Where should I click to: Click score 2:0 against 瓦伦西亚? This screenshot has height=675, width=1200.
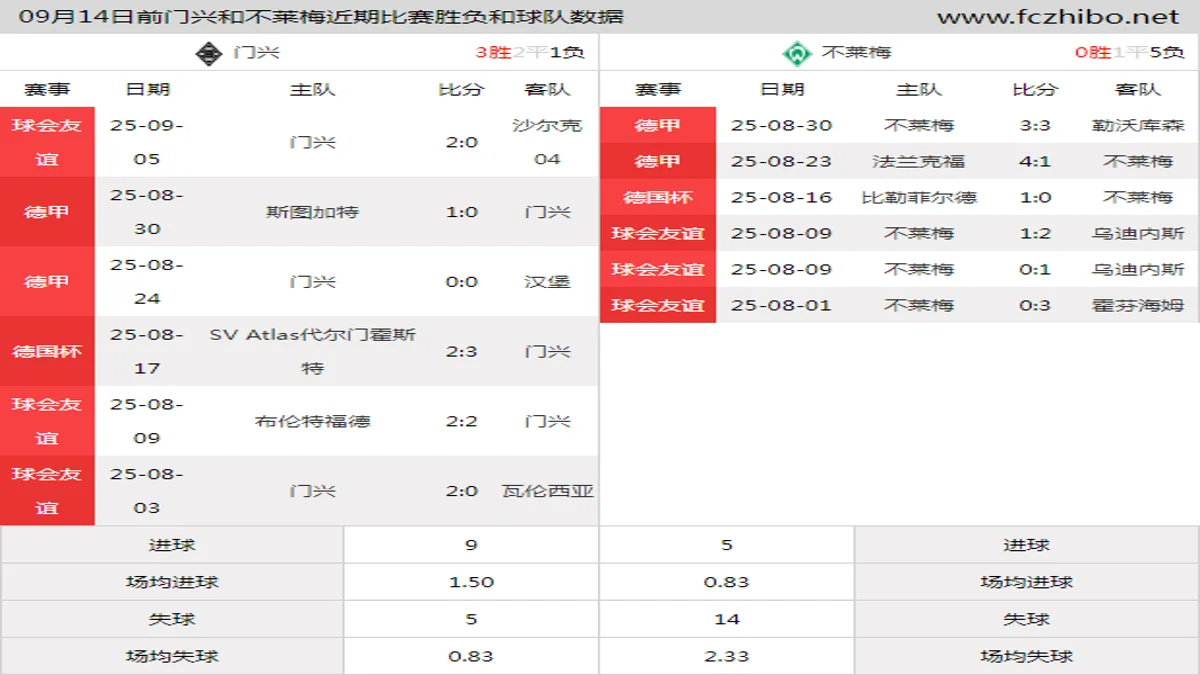click(x=462, y=491)
